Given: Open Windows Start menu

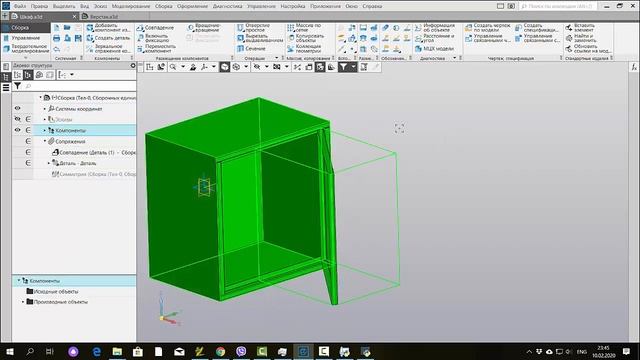Looking at the screenshot, I should click(10, 351).
